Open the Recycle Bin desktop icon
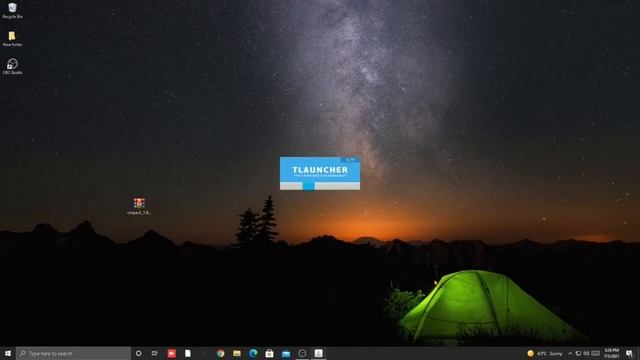 (x=12, y=11)
